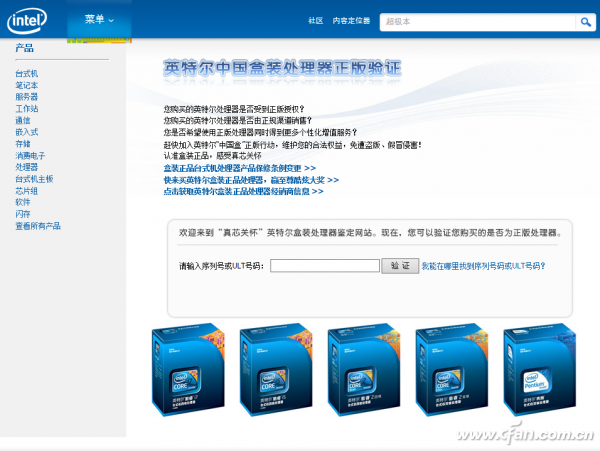
Task: Click 查看所有产品 link
Action: tap(38, 226)
